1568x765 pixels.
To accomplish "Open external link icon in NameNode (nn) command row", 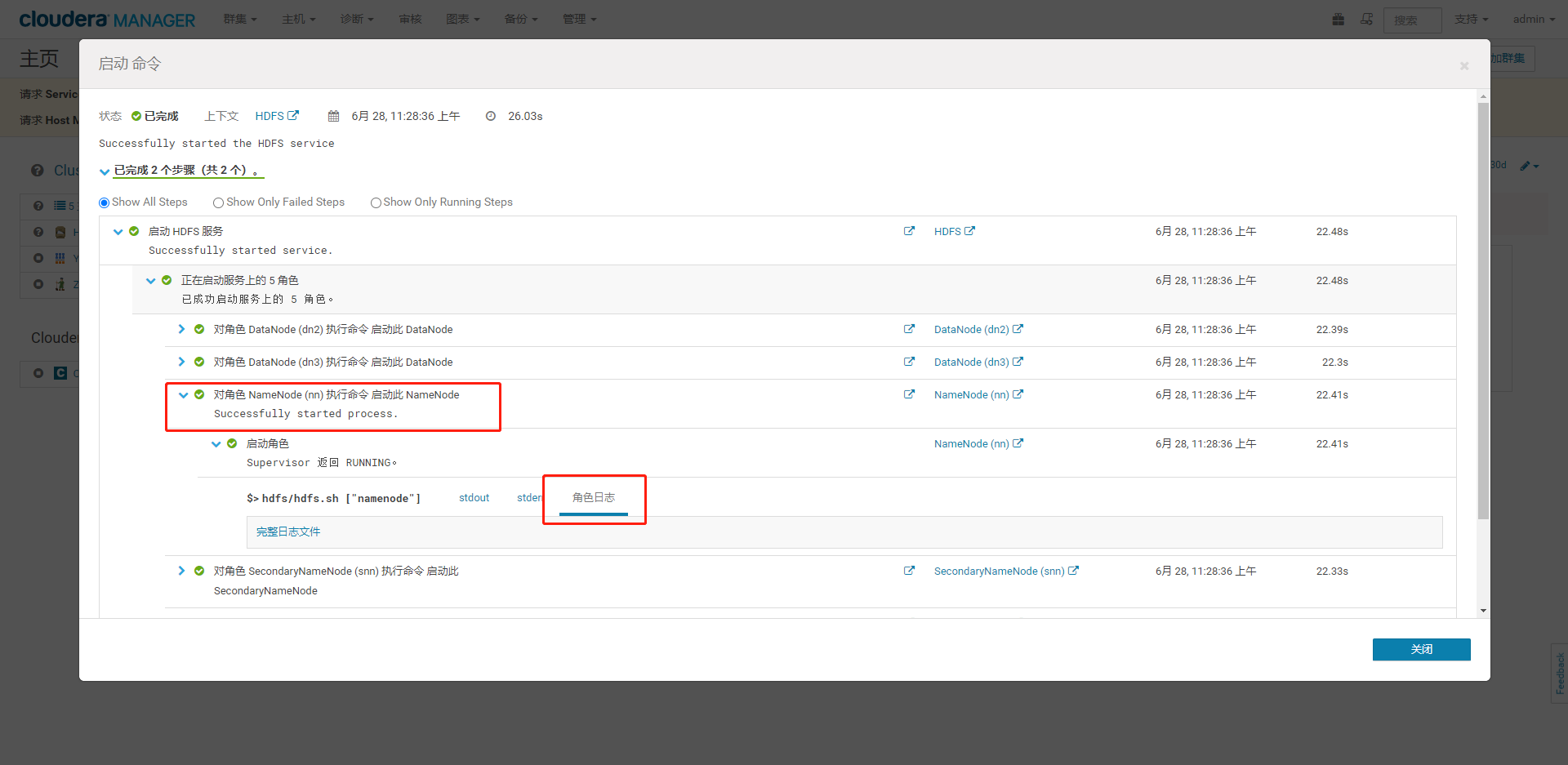I will [909, 394].
